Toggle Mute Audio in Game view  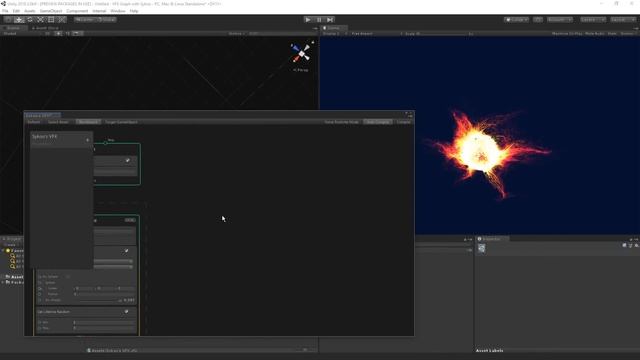pos(595,33)
